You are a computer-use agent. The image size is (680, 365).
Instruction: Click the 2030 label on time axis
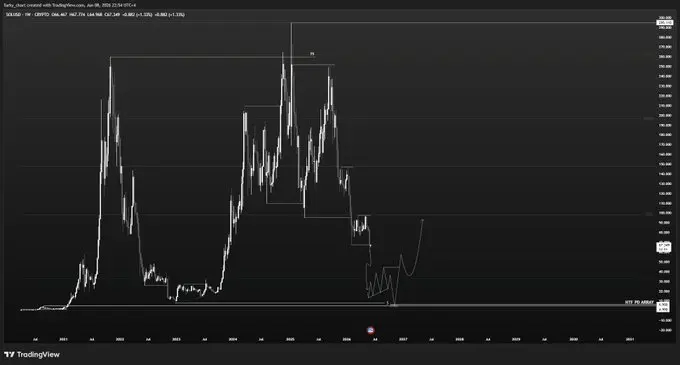click(573, 339)
